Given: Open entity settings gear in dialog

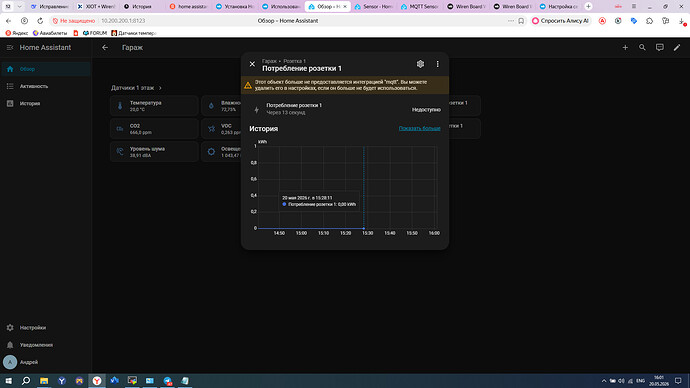Looking at the screenshot, I should (x=420, y=64).
